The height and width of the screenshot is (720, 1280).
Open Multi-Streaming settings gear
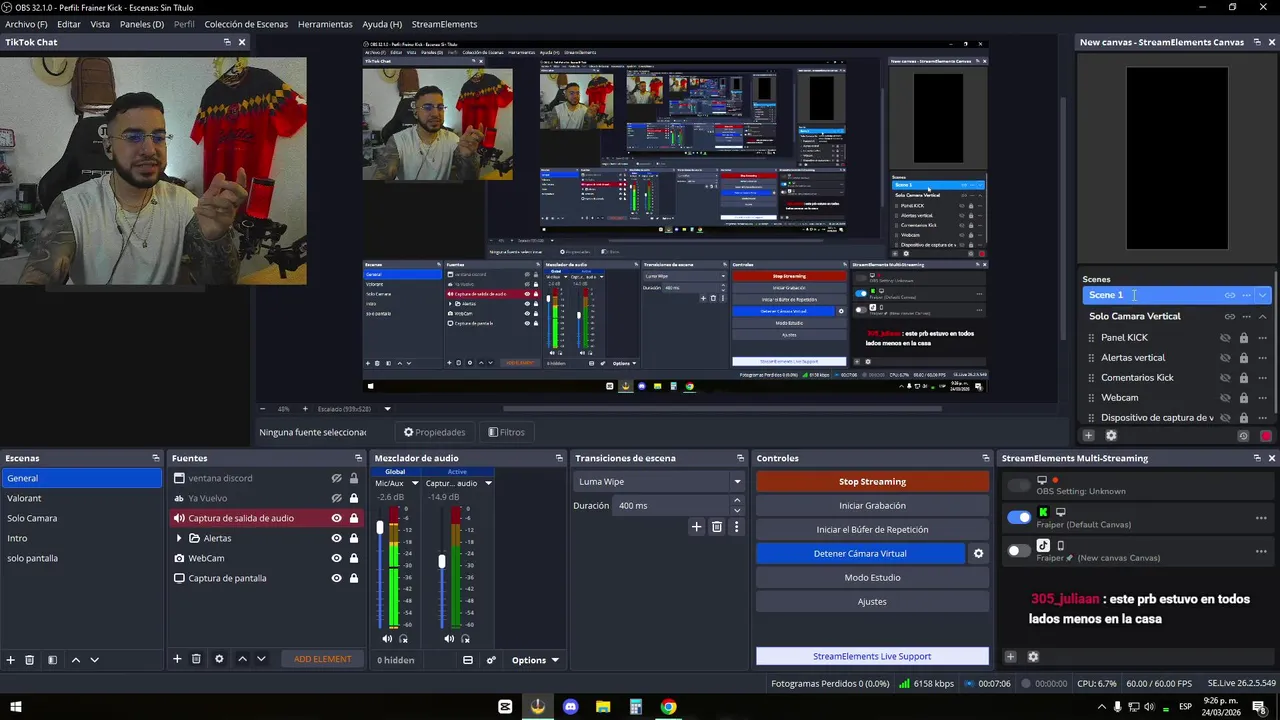point(1033,657)
